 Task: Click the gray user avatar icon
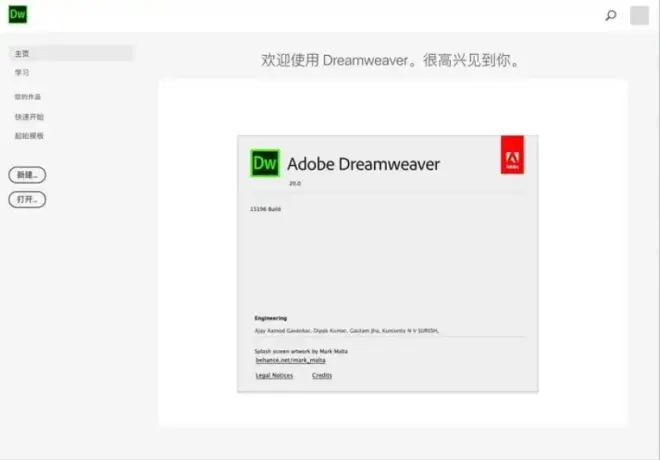[639, 15]
